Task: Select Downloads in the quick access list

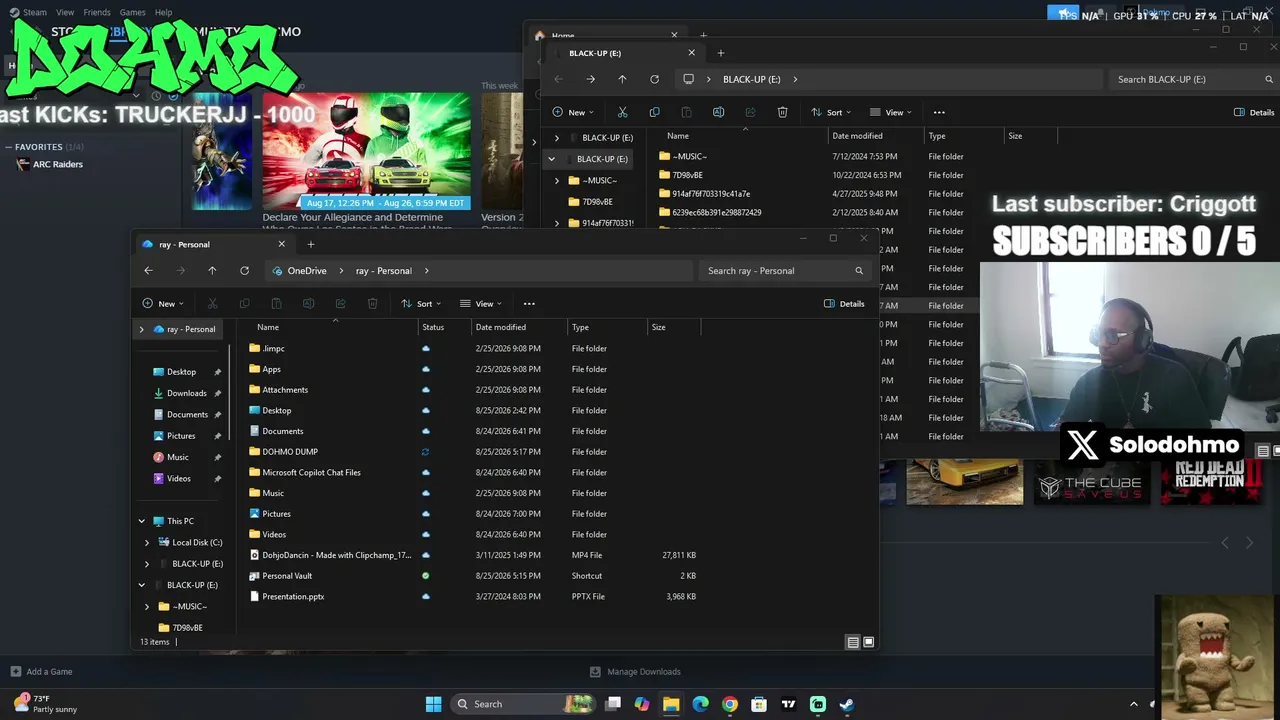Action: tap(187, 394)
